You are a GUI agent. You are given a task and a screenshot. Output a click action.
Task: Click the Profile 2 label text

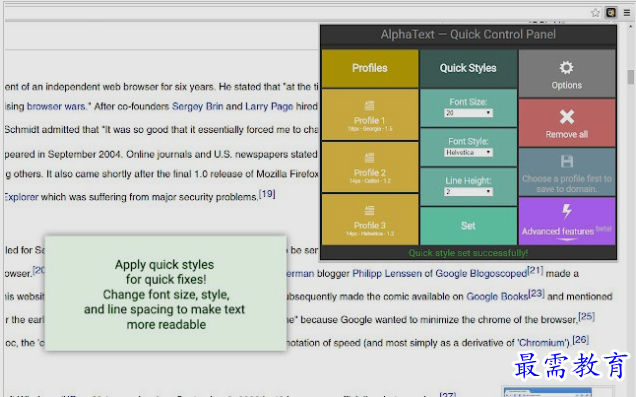[x=370, y=173]
